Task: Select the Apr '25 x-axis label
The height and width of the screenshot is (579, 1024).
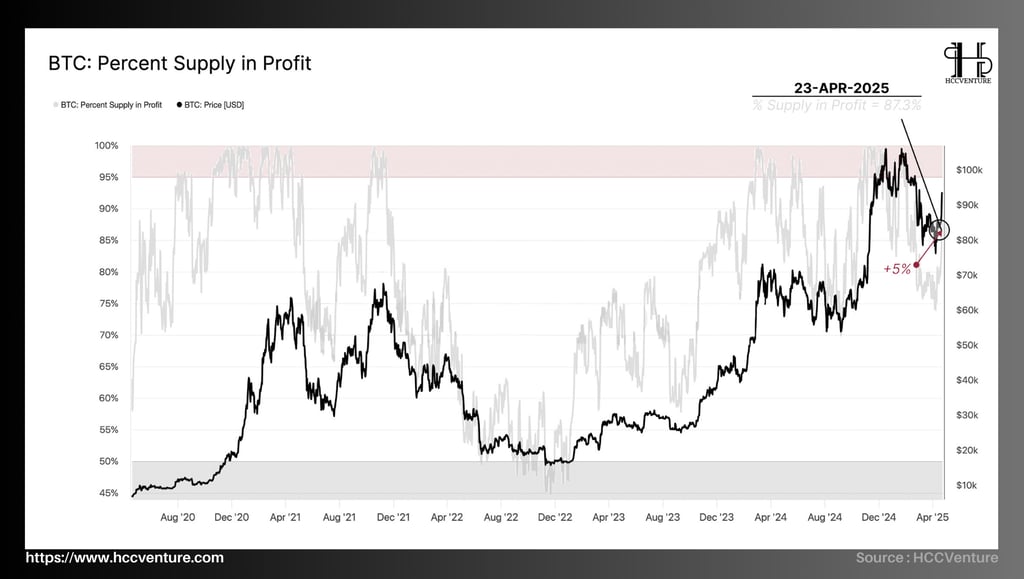Action: pyautogui.click(x=932, y=517)
